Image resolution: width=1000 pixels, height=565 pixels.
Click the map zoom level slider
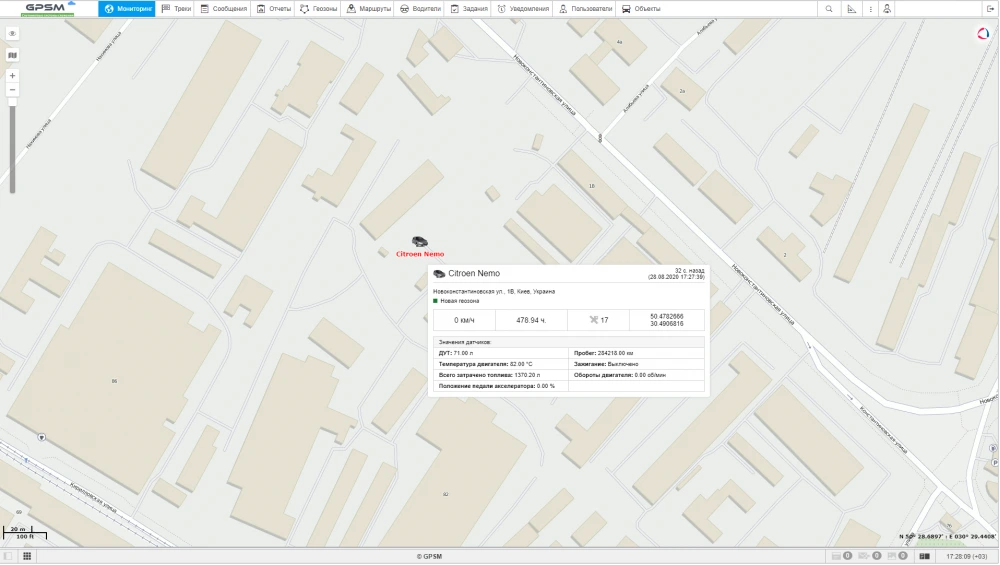(13, 140)
